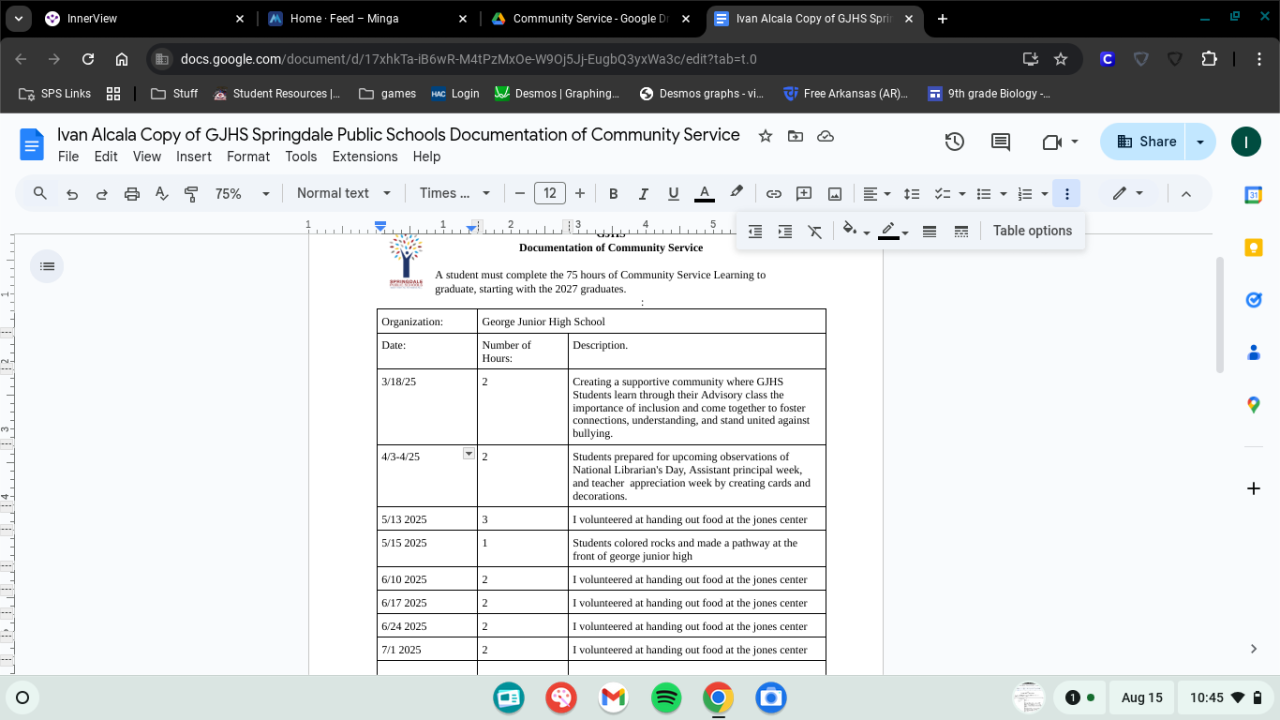The height and width of the screenshot is (720, 1280).
Task: Open the text color picker
Action: pos(704,194)
